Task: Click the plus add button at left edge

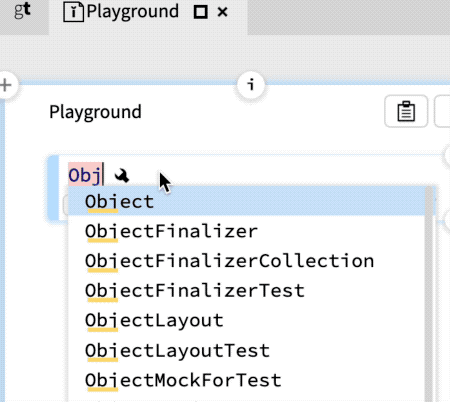Action: pyautogui.click(x=5, y=85)
